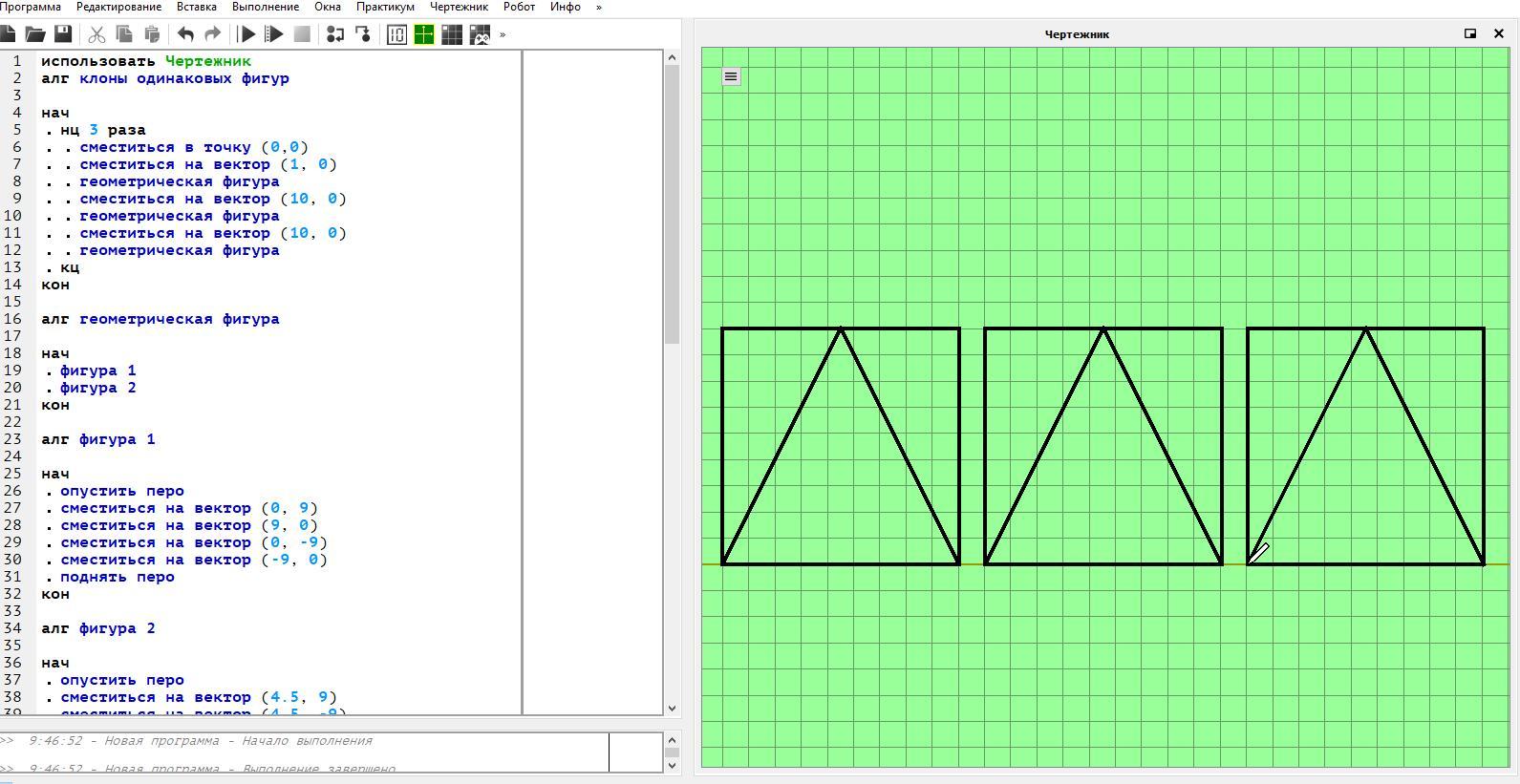The width and height of the screenshot is (1520, 784).
Task: Run the program with the play button
Action: (x=246, y=34)
